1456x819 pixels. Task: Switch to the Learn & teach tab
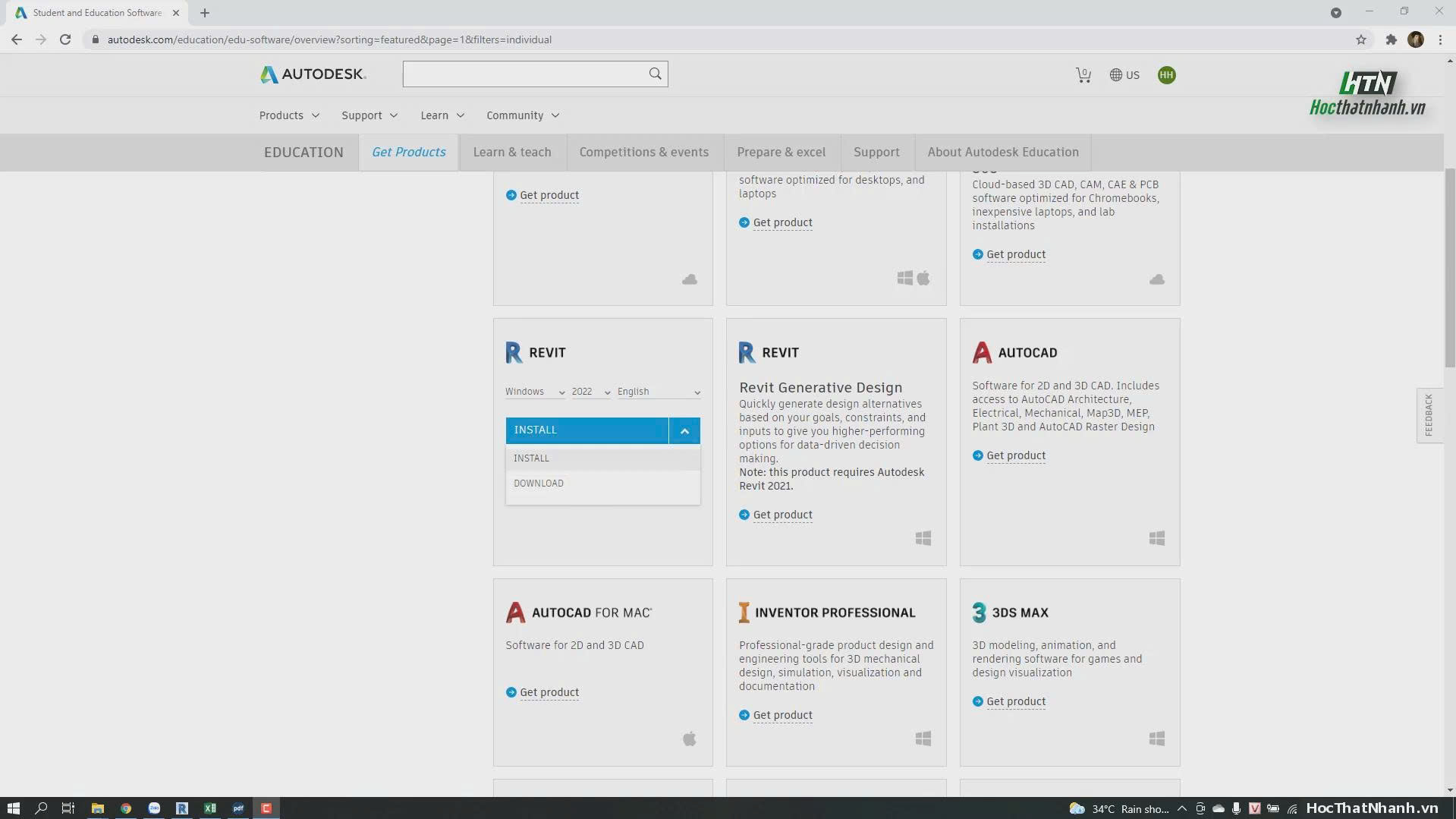[x=512, y=152]
